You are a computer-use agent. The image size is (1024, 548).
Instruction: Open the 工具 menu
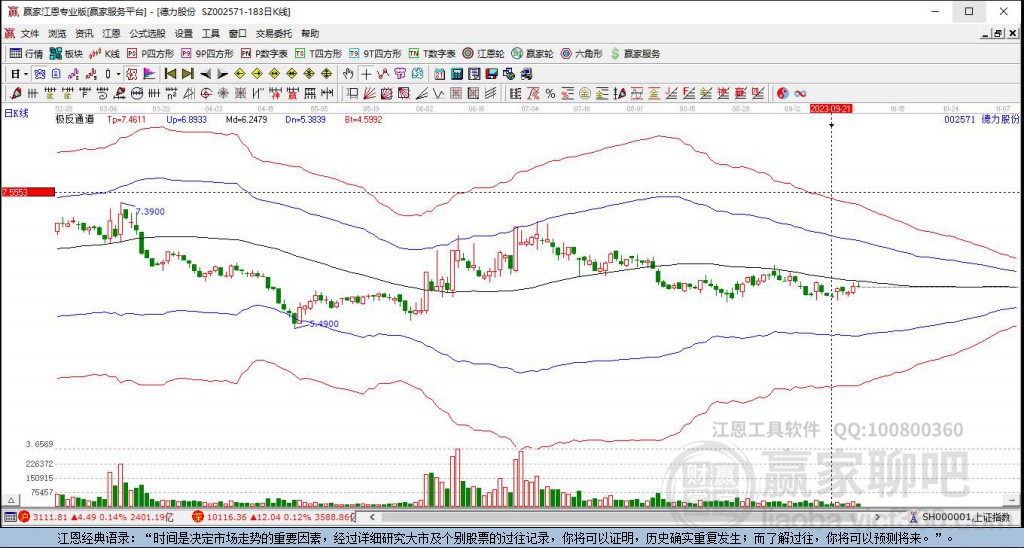click(x=210, y=33)
